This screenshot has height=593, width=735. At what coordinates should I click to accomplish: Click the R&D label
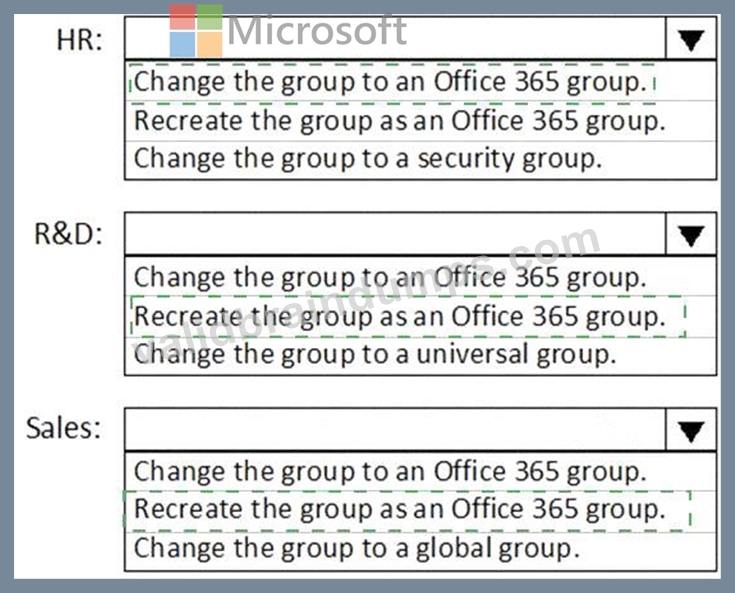tap(68, 234)
